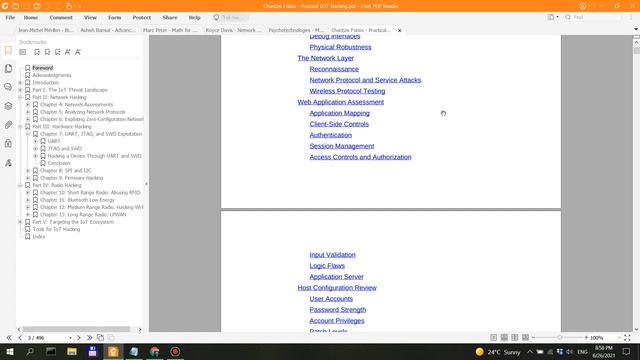Click the Print icon in title bar

(x=37, y=6)
